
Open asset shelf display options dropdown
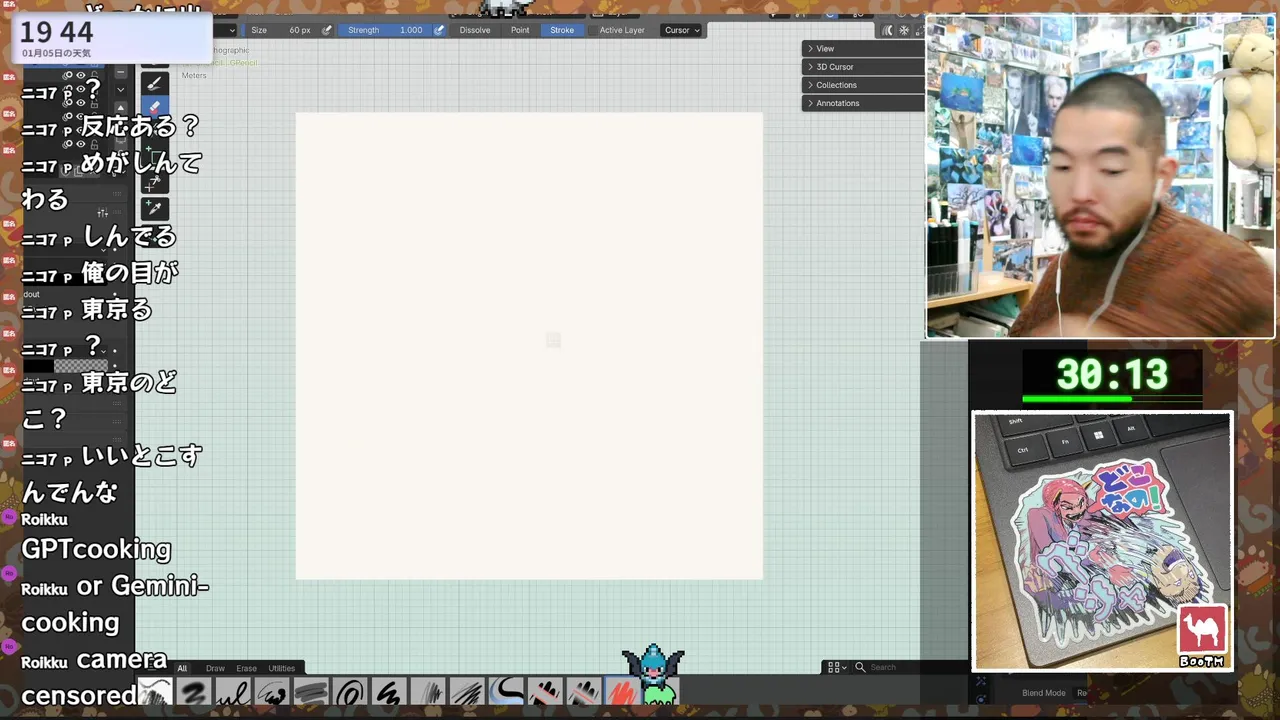point(837,667)
